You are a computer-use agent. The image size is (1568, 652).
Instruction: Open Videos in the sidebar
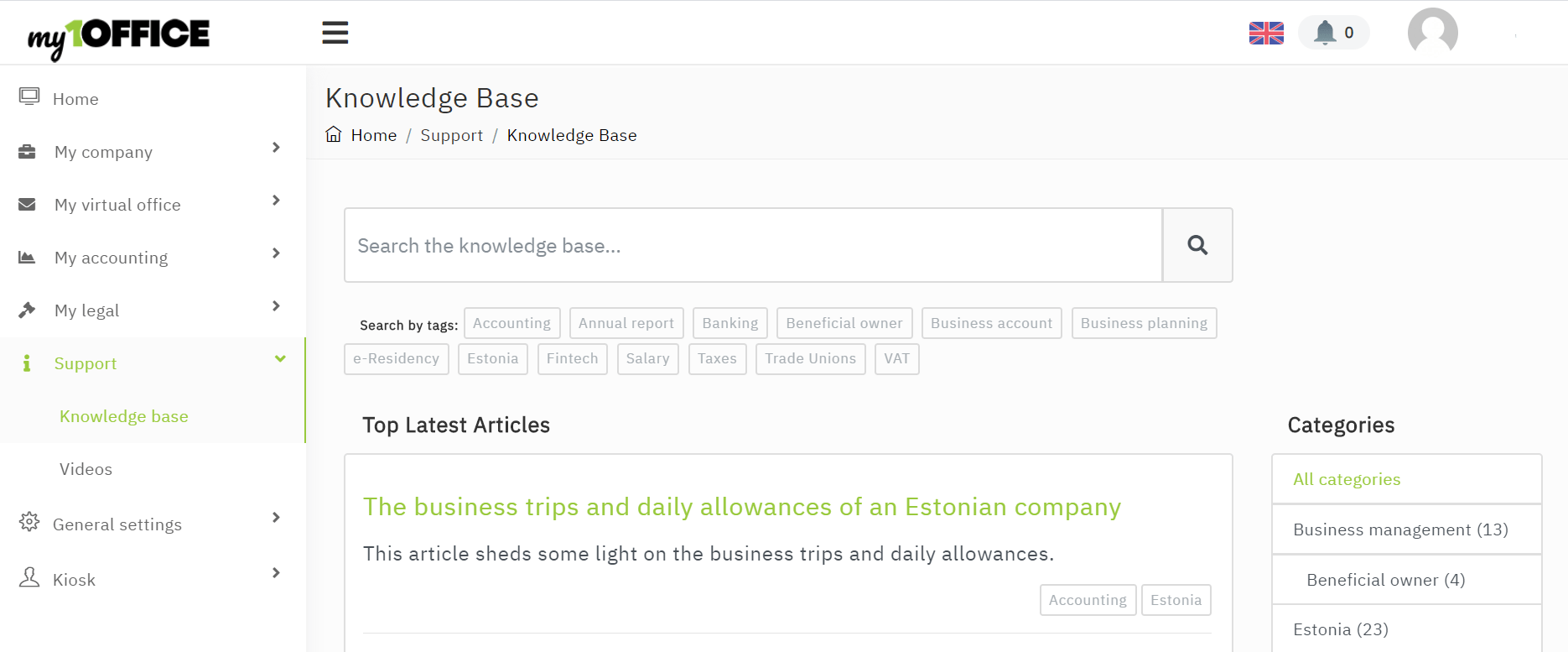tap(86, 469)
